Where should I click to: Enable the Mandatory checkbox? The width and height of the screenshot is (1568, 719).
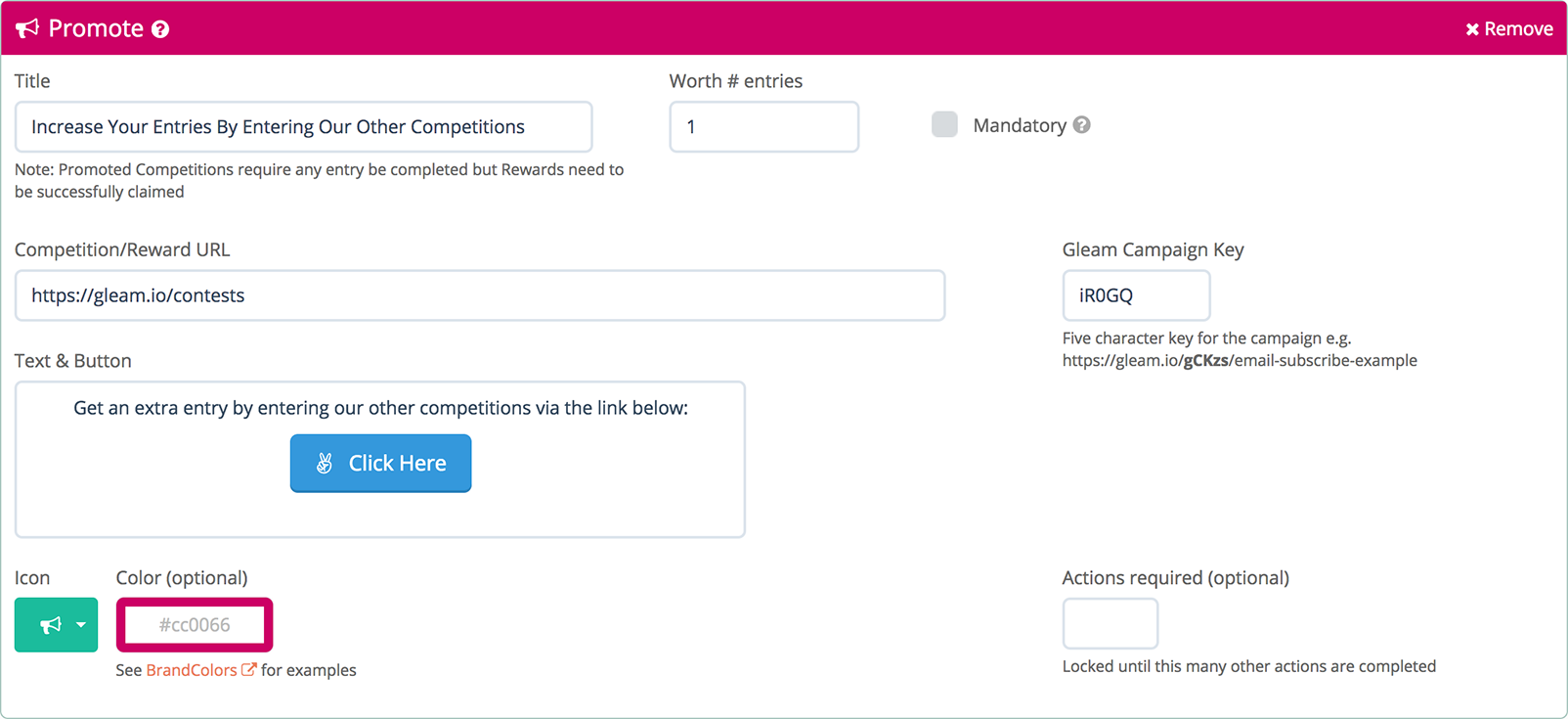coord(944,124)
